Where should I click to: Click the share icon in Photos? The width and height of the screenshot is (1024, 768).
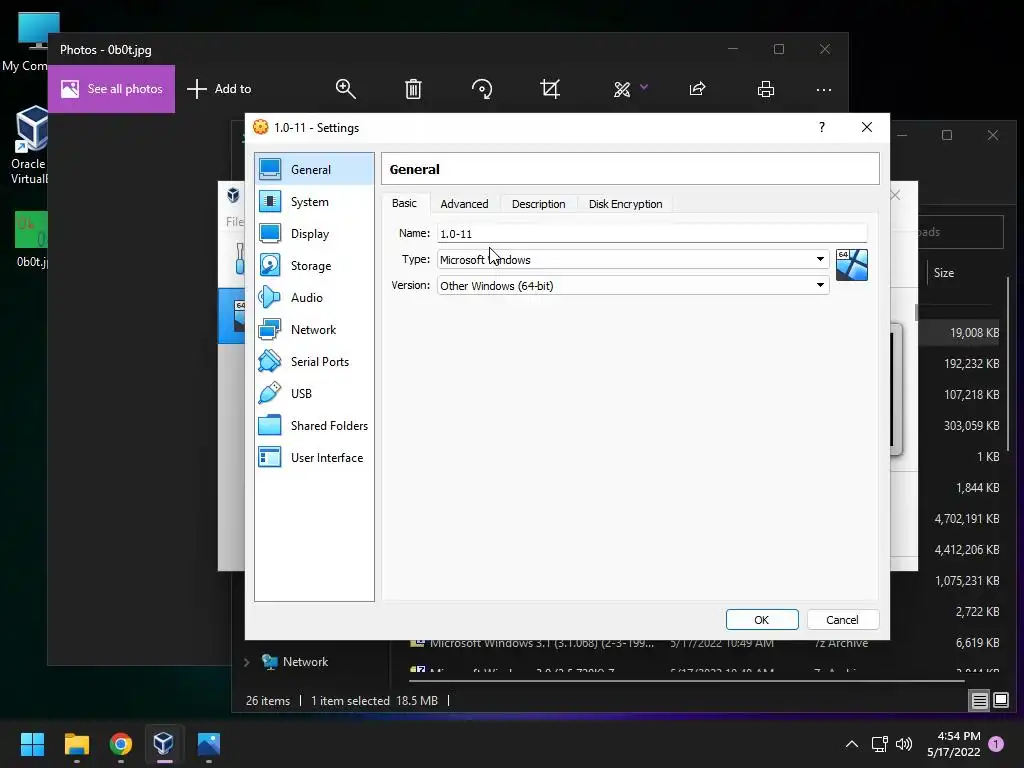pyautogui.click(x=697, y=89)
